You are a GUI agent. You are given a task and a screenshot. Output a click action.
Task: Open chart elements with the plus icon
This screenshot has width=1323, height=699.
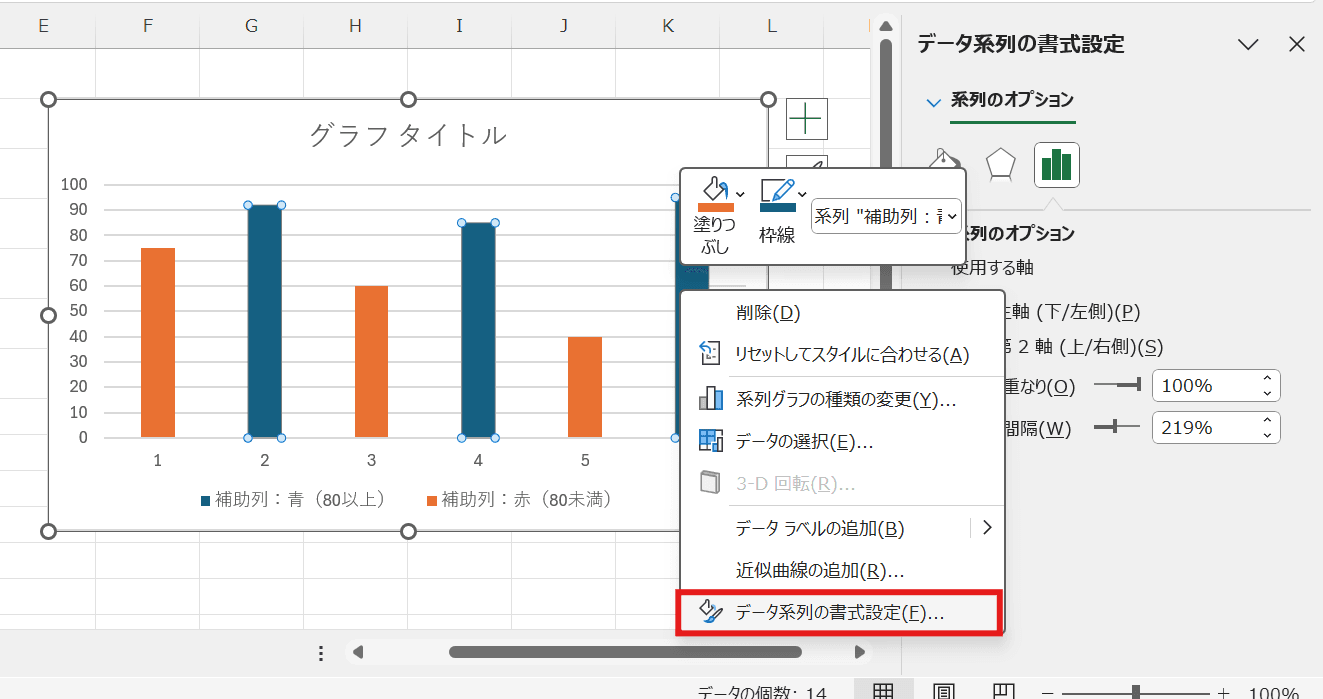804,118
